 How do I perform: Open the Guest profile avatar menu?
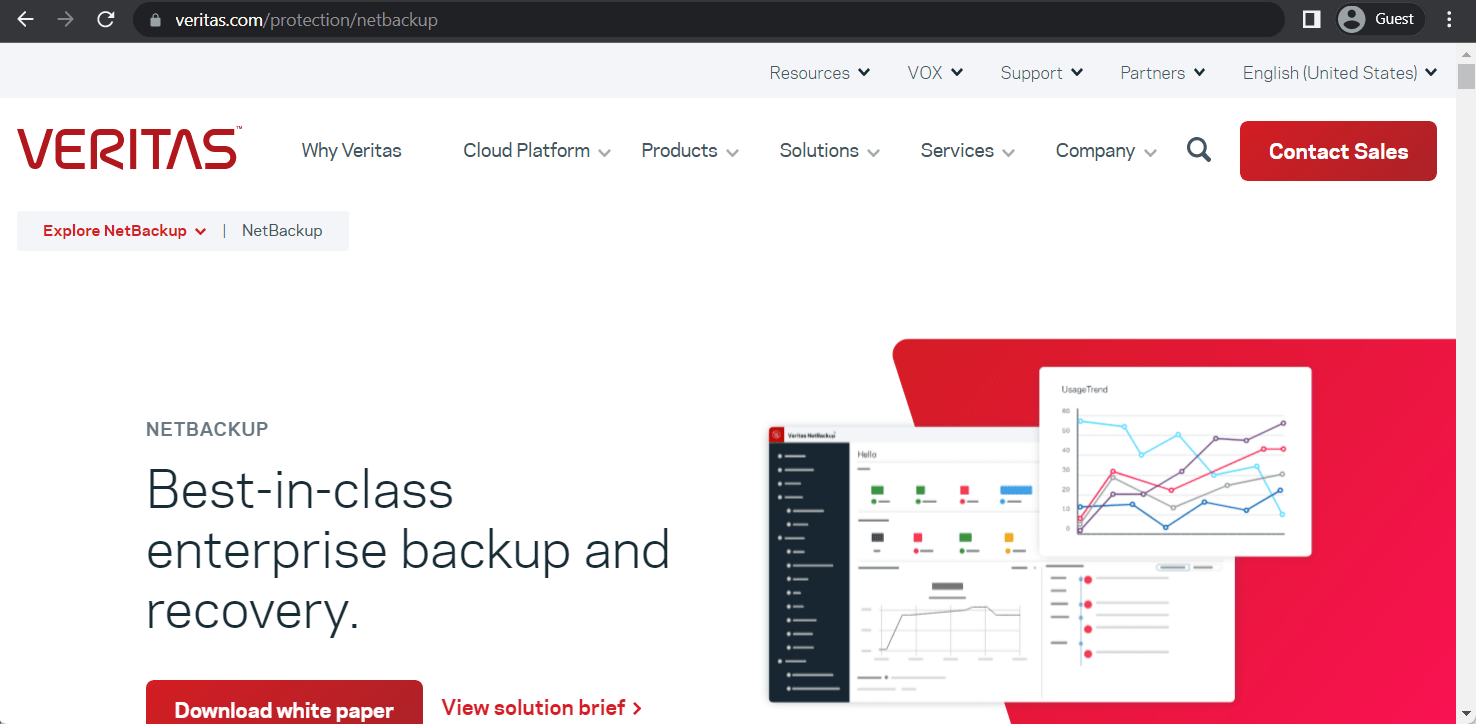1379,18
